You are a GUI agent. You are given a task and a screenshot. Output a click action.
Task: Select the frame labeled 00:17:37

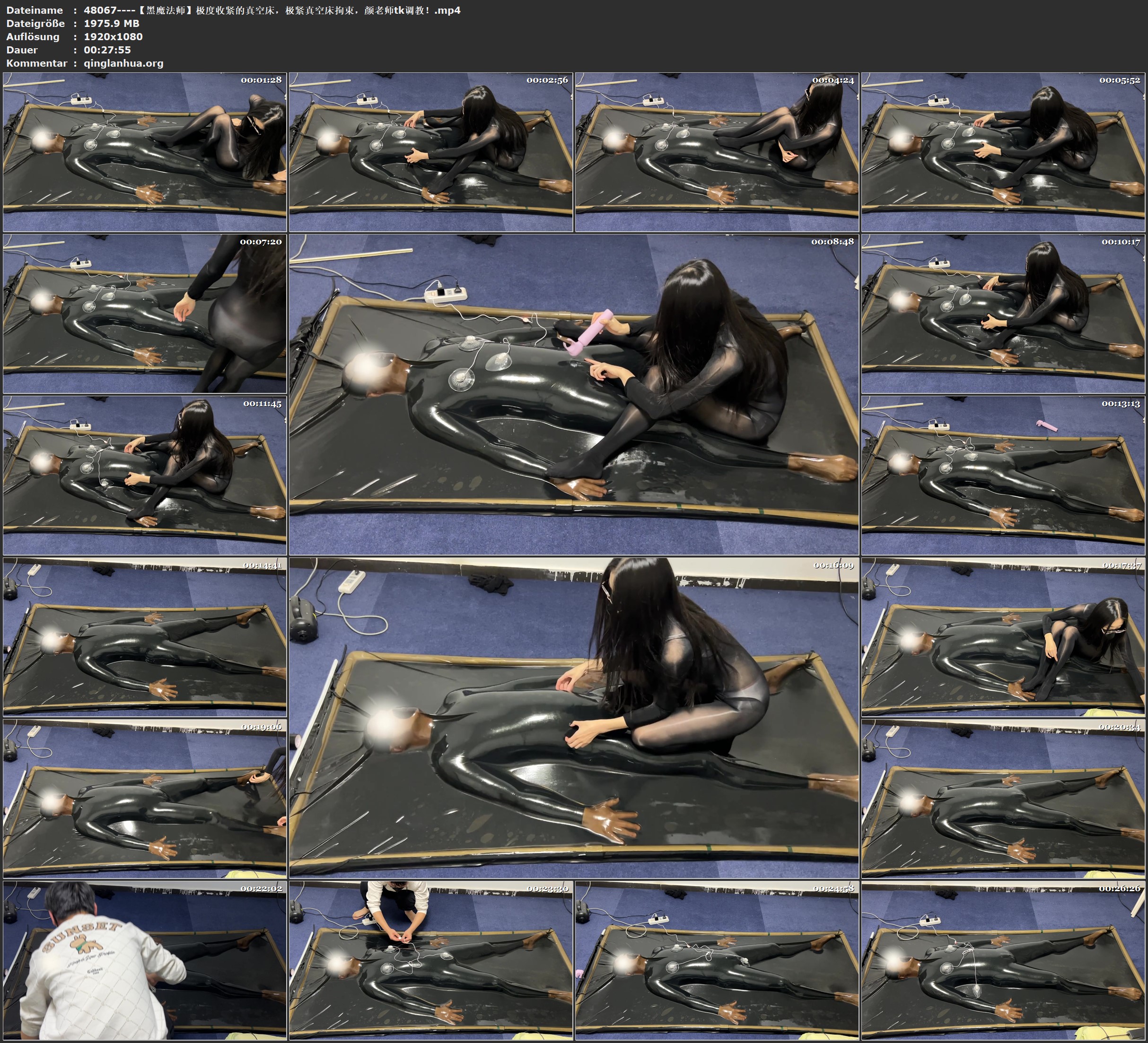pos(1003,636)
